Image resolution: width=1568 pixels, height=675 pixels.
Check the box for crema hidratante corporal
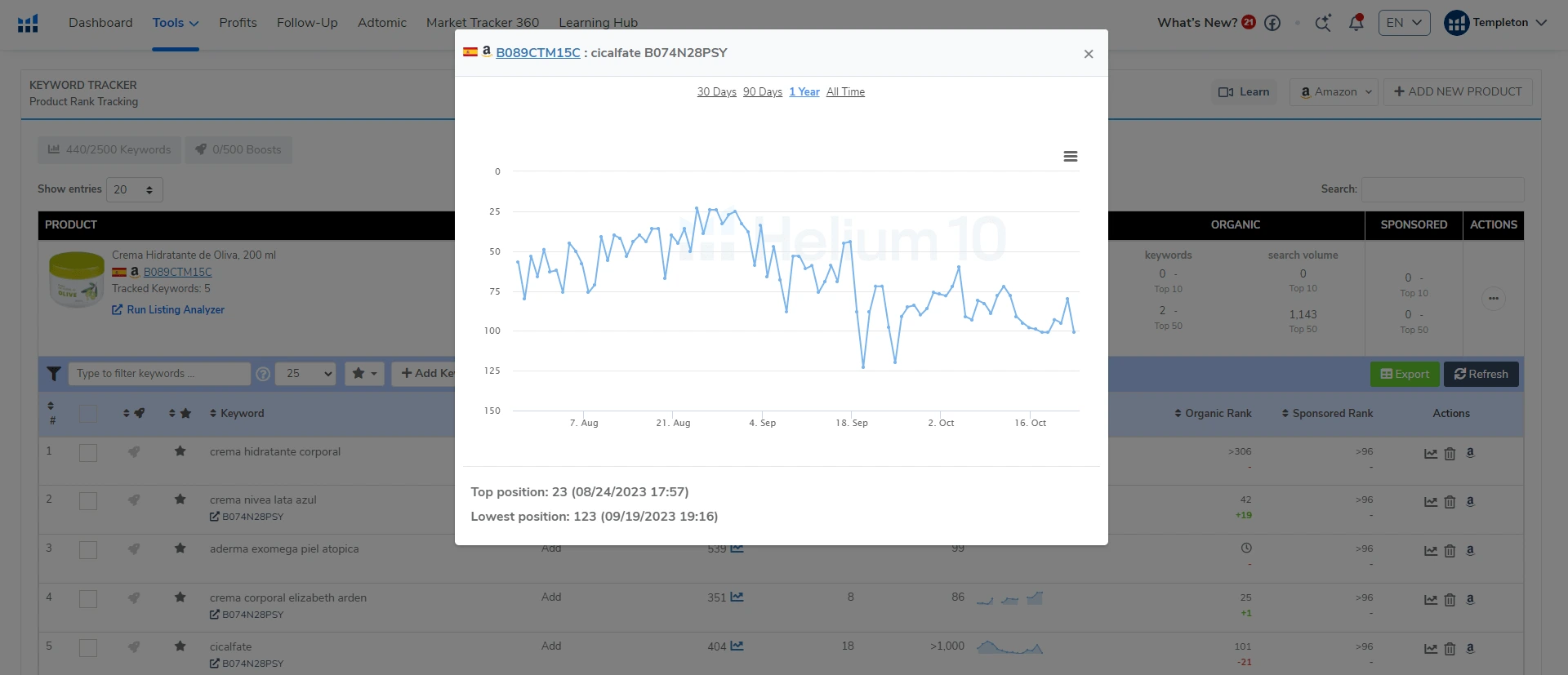88,453
